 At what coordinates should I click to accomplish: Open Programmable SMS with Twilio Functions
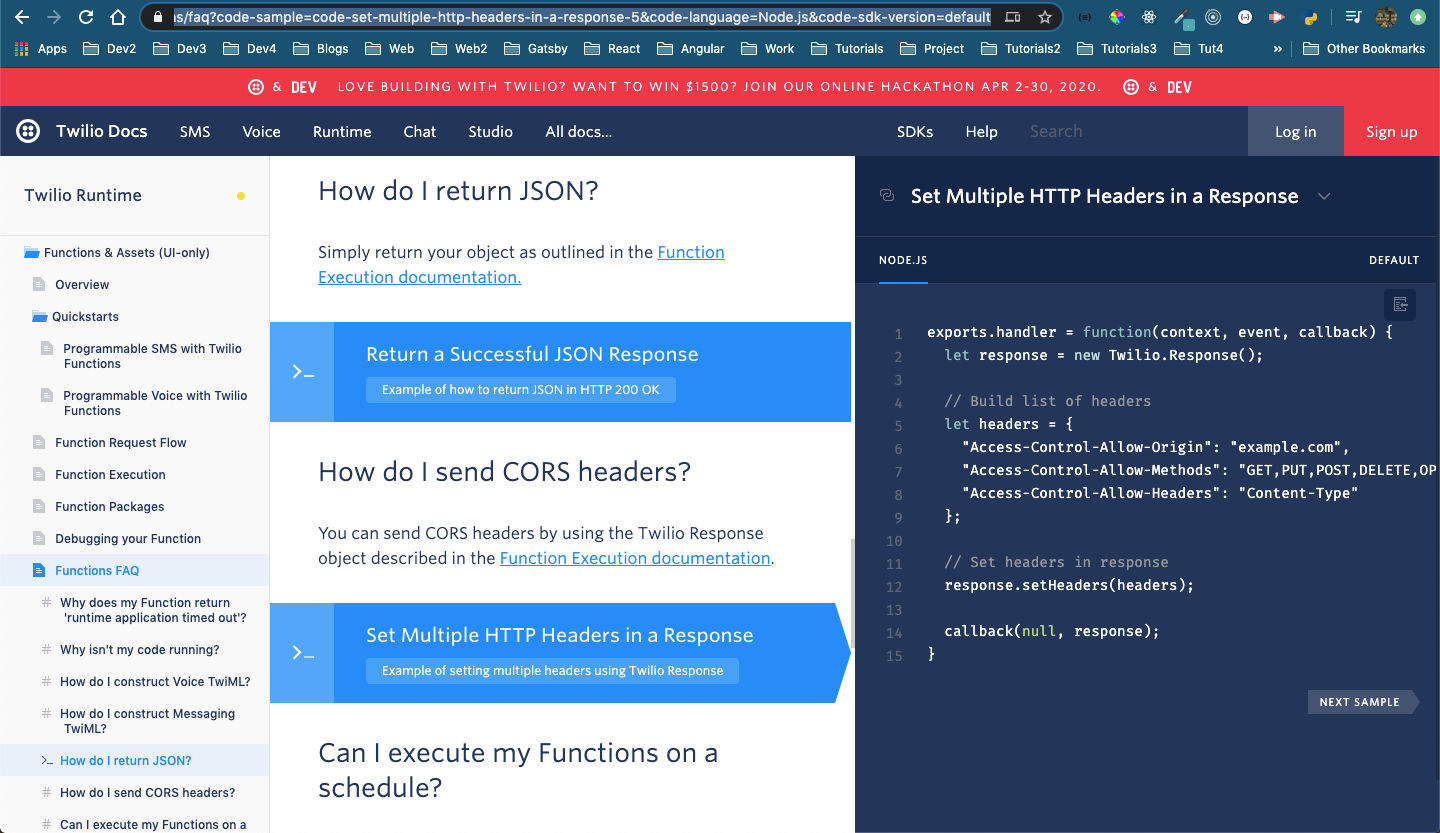click(152, 356)
